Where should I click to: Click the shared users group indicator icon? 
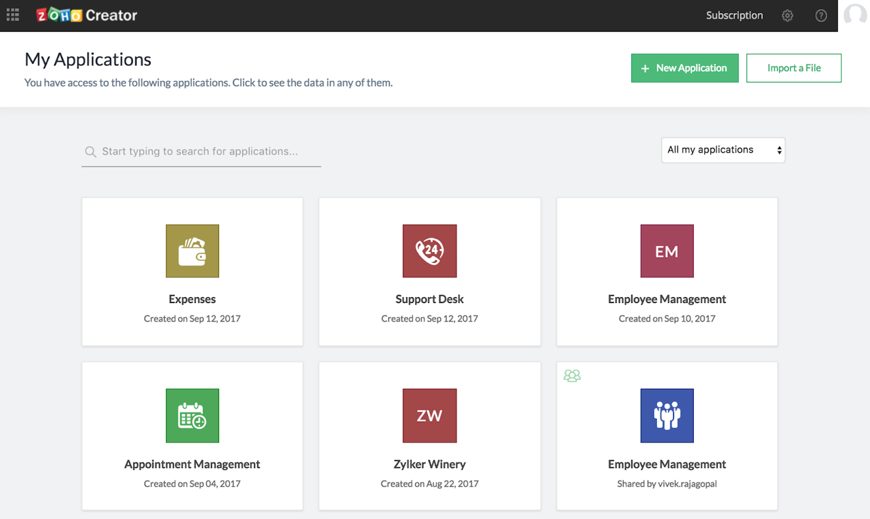point(572,376)
